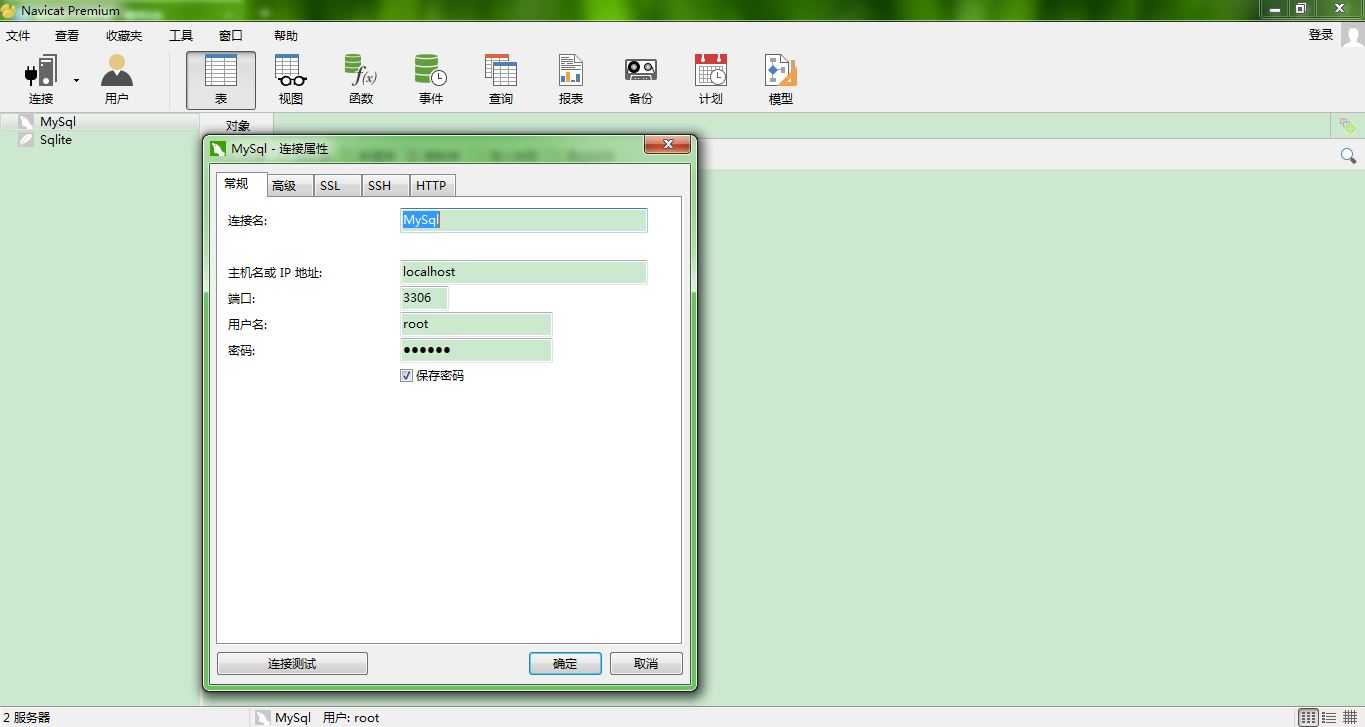Click the username field showing root
The image size is (1365, 727).
(x=475, y=324)
